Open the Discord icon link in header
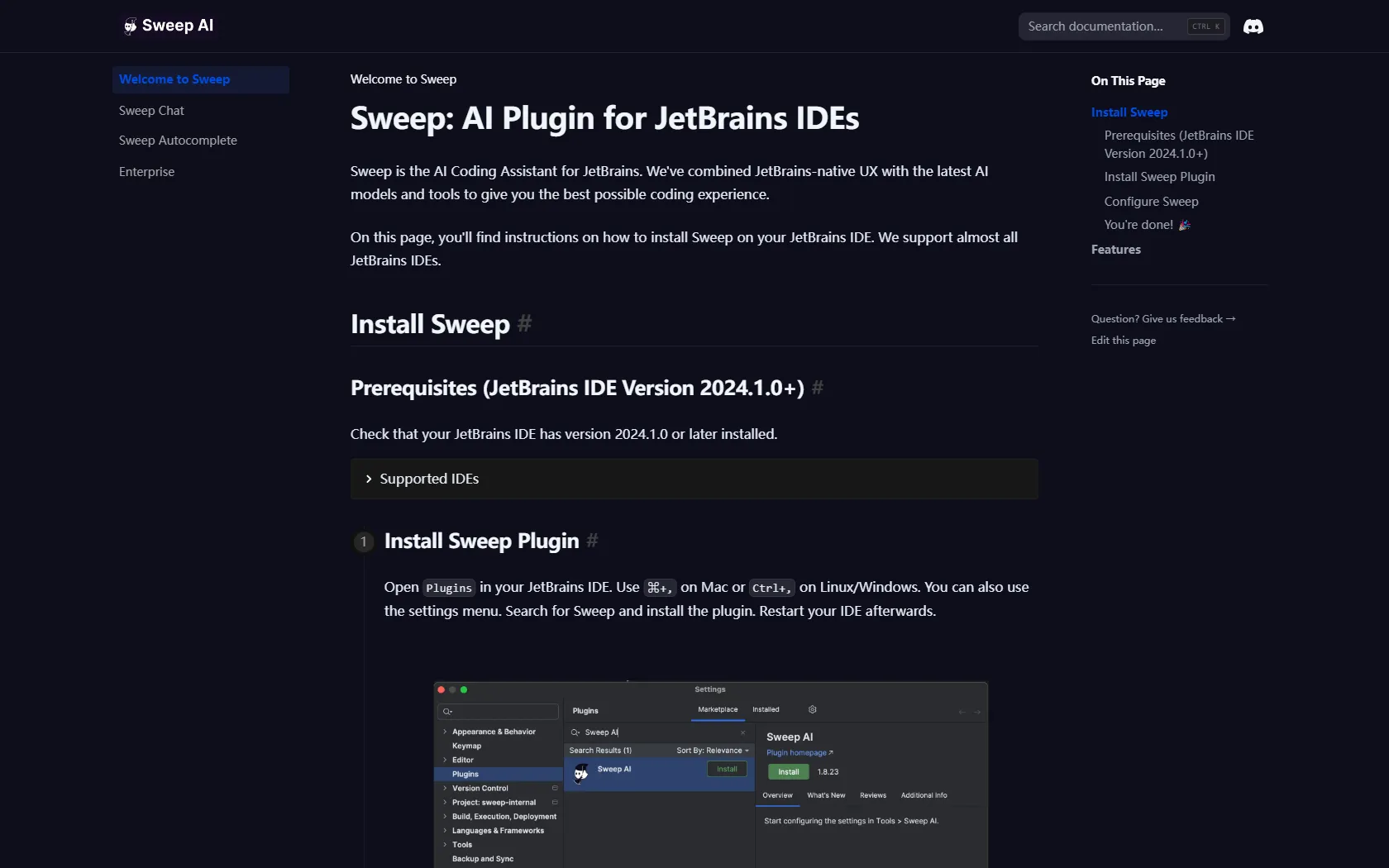 tap(1253, 26)
